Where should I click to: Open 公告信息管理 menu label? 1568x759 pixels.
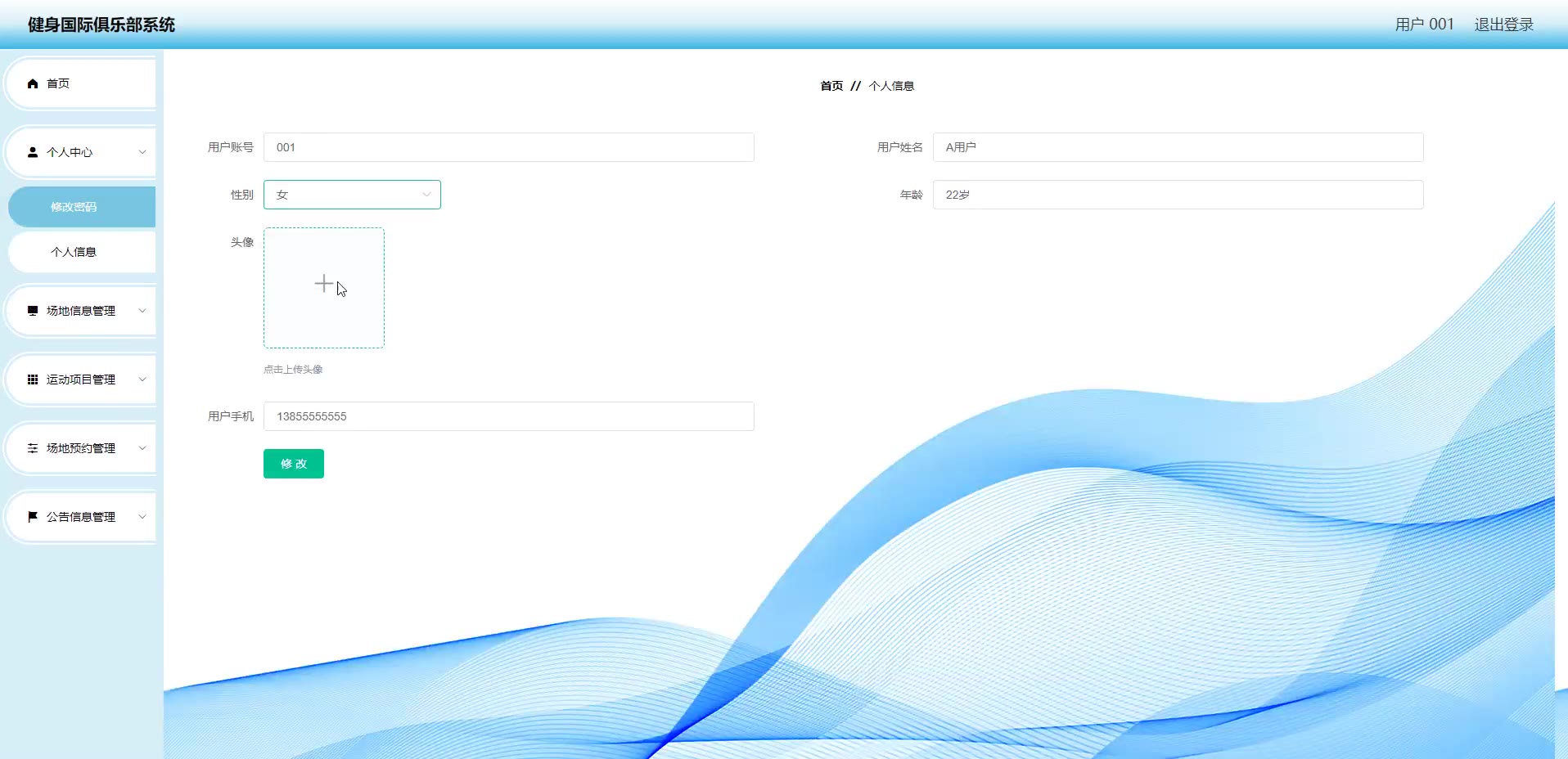tap(81, 517)
